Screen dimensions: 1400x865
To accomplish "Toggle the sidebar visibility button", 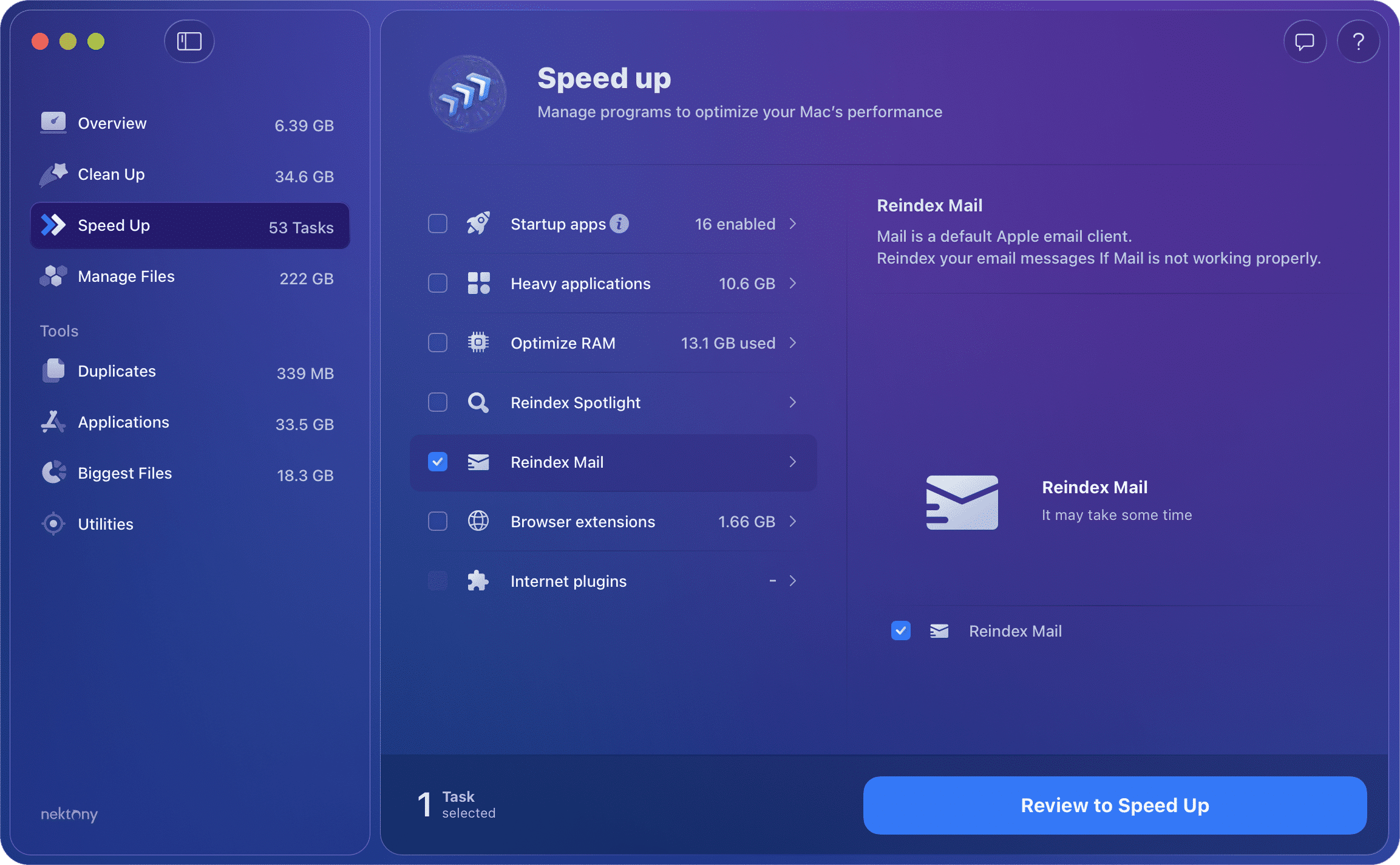I will 189,41.
